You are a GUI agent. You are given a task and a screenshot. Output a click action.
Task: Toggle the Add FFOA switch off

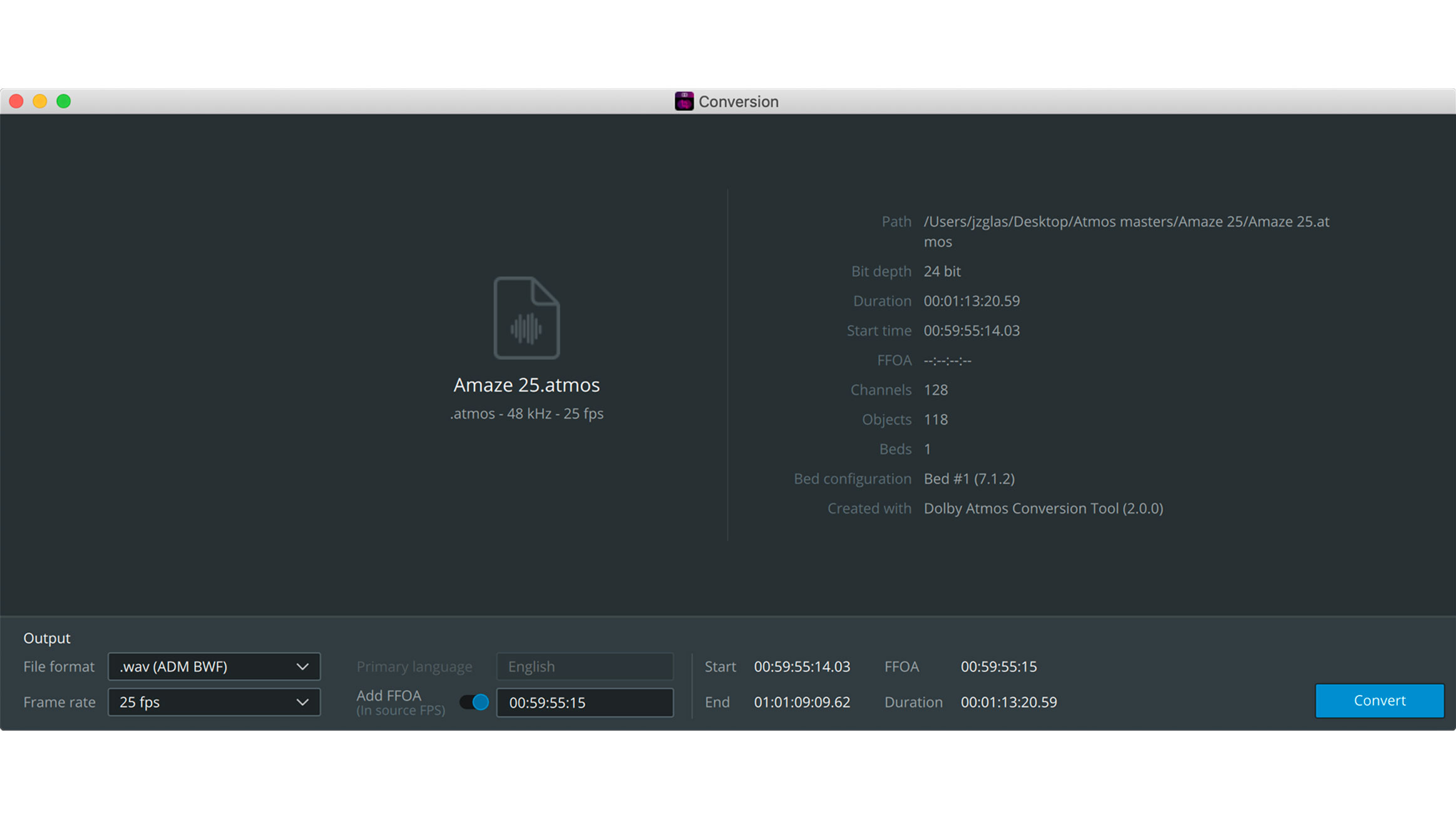point(474,702)
